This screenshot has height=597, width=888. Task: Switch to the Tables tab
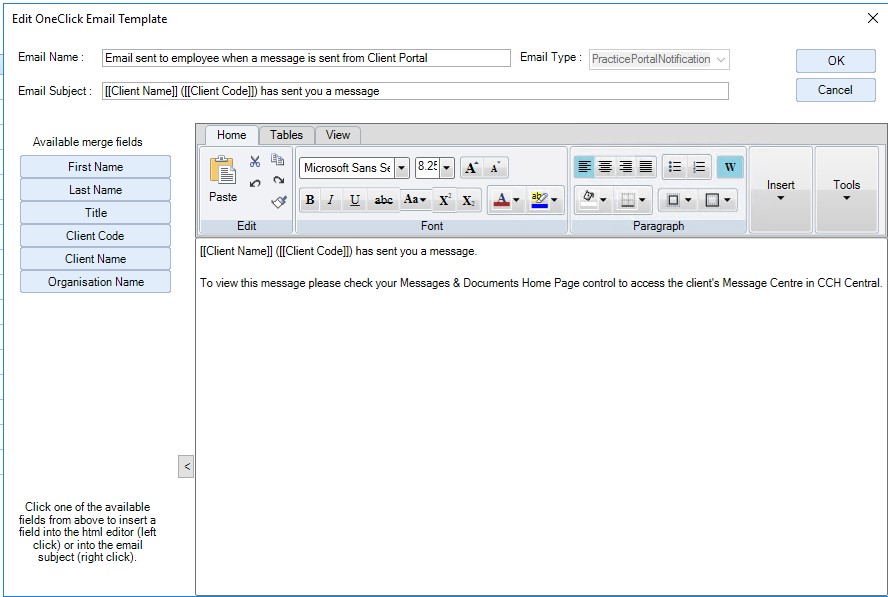click(286, 135)
